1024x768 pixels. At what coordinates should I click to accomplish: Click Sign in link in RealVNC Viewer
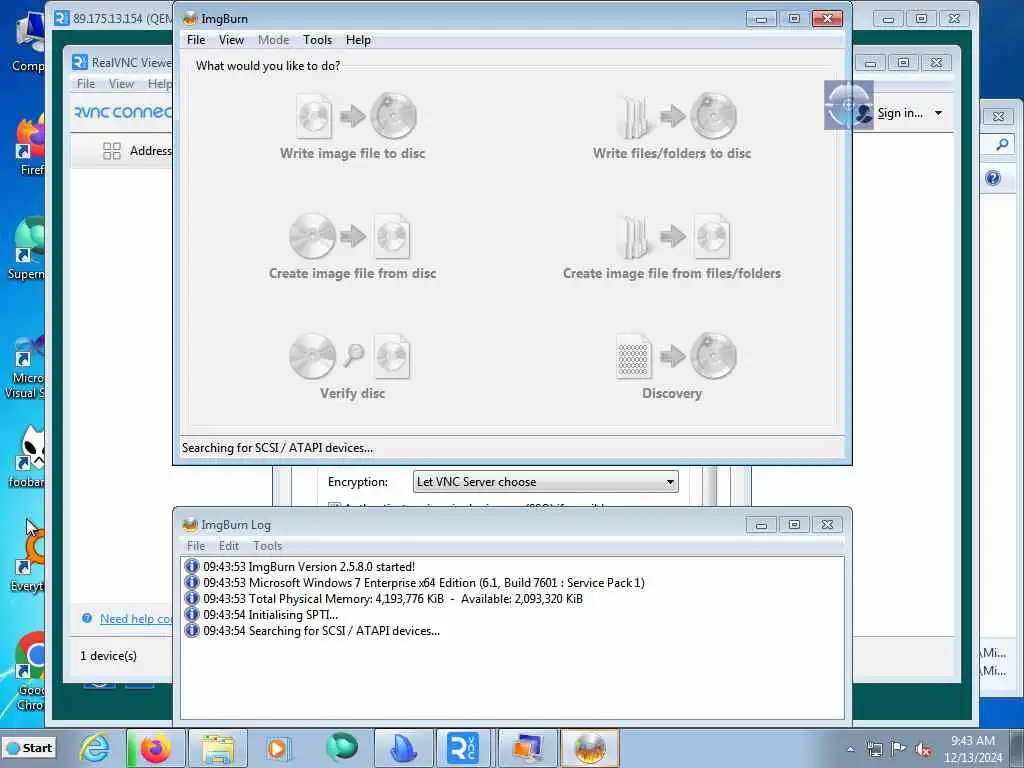pos(900,113)
